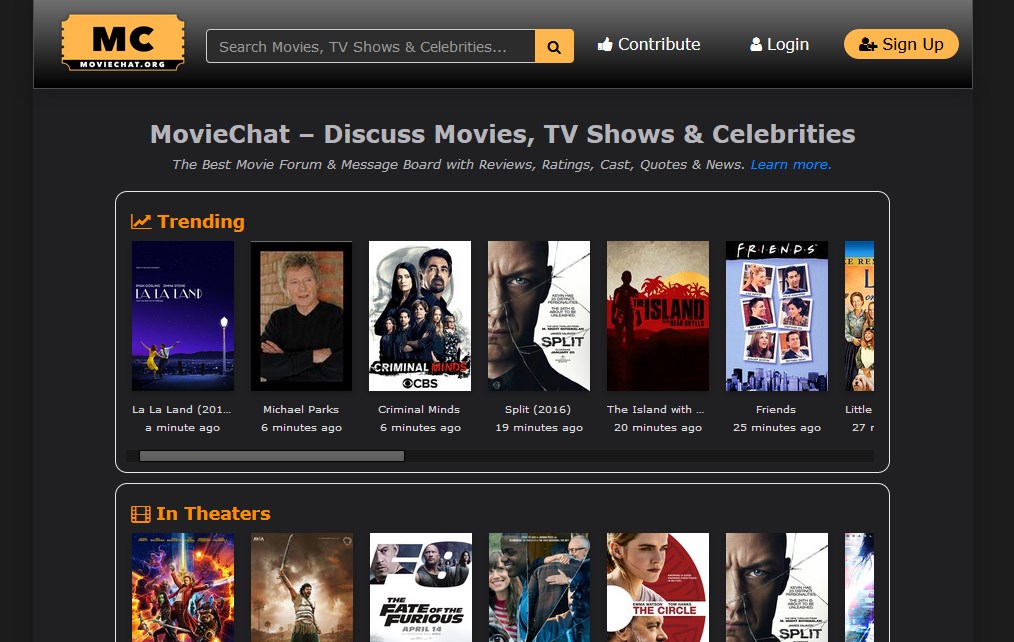1014x642 pixels.
Task: Open the La La Land poster
Action: click(x=183, y=316)
